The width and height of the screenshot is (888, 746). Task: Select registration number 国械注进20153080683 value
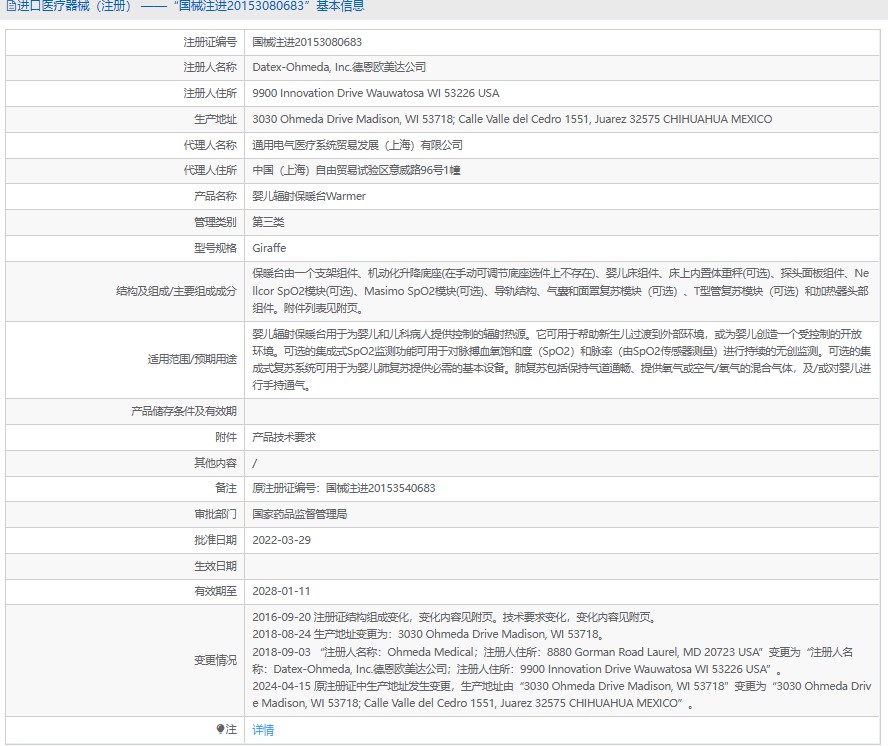coord(307,42)
